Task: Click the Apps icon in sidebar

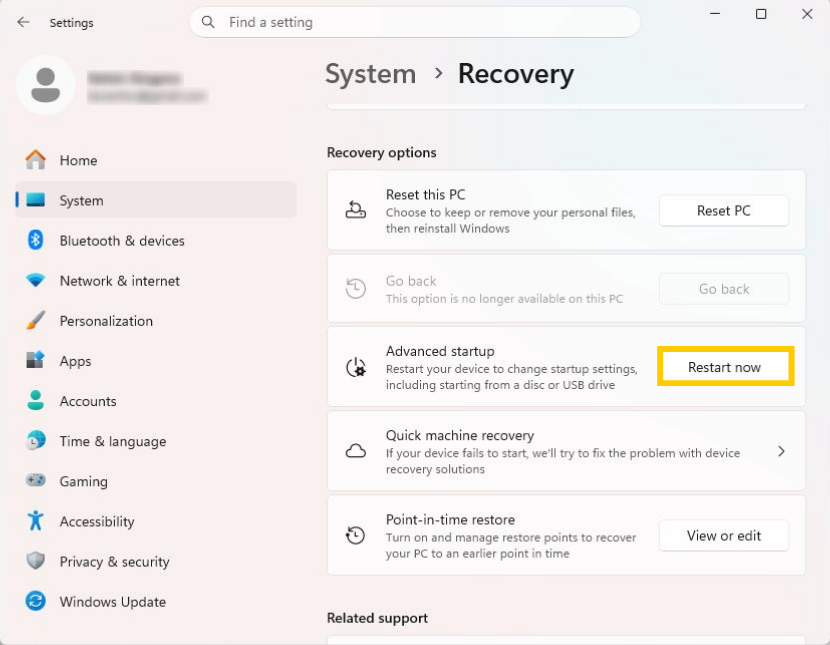Action: [x=35, y=360]
